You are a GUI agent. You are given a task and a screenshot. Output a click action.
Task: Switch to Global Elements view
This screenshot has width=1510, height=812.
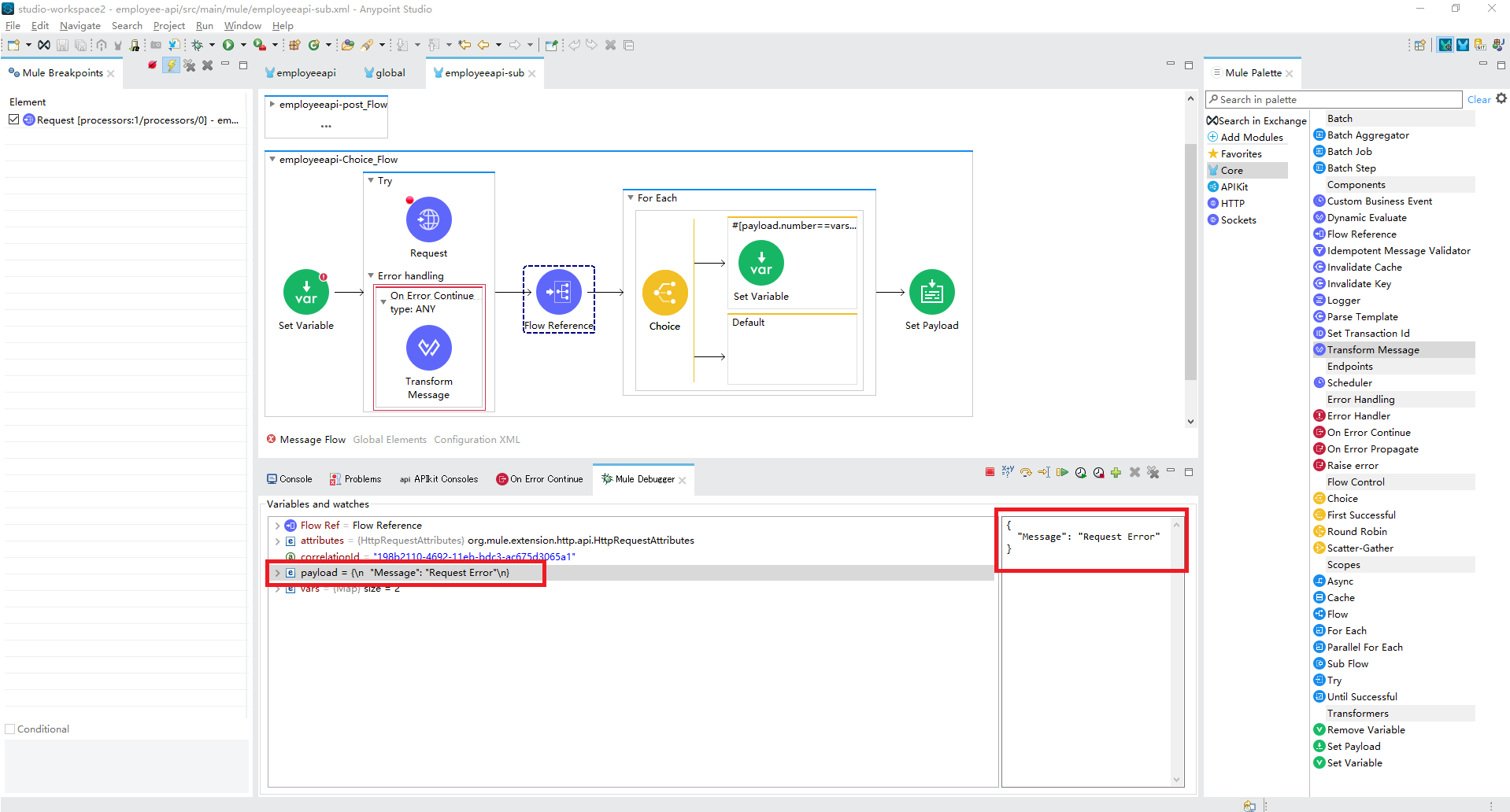390,440
